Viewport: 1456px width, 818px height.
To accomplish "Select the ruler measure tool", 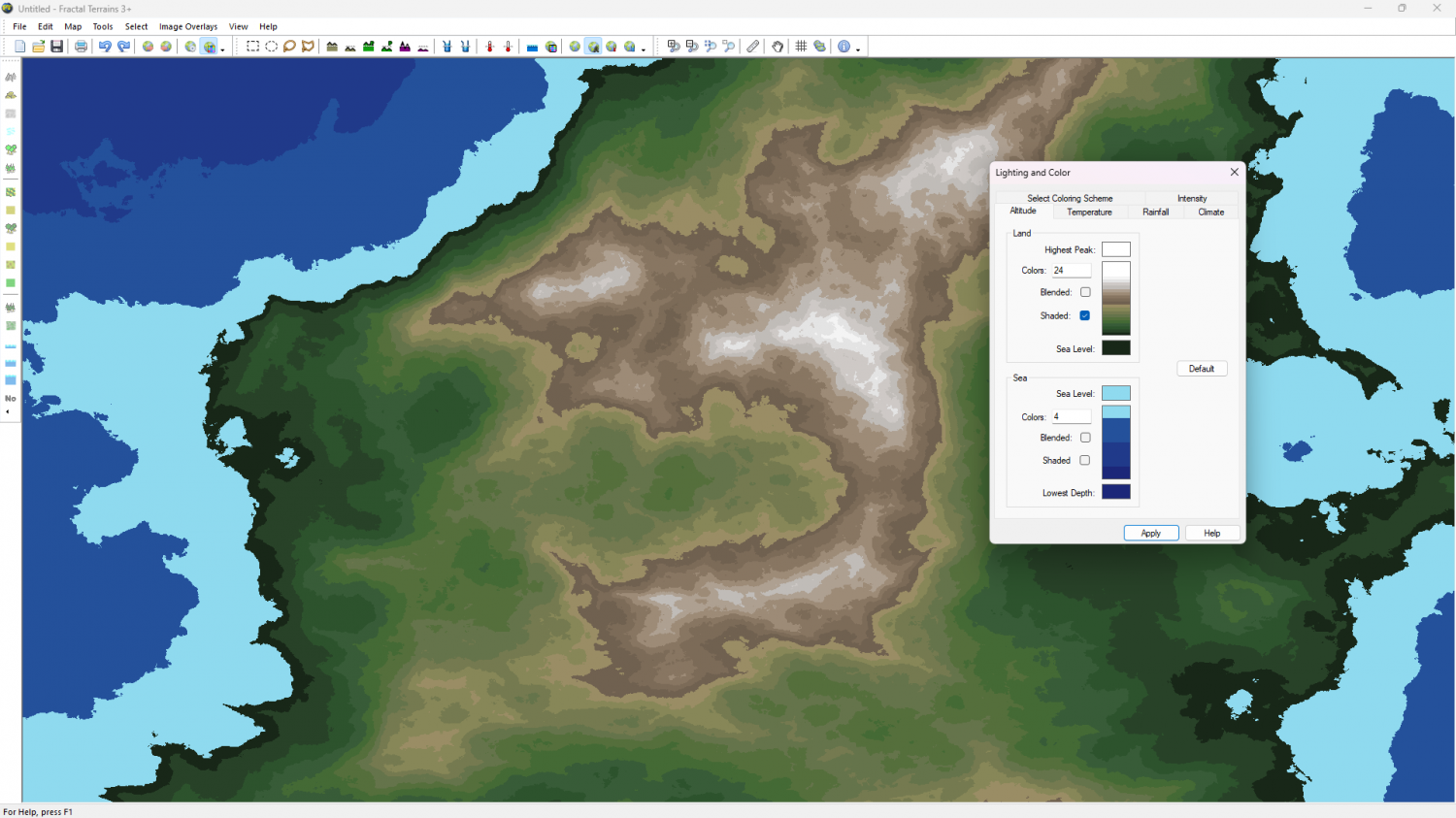I will (753, 47).
